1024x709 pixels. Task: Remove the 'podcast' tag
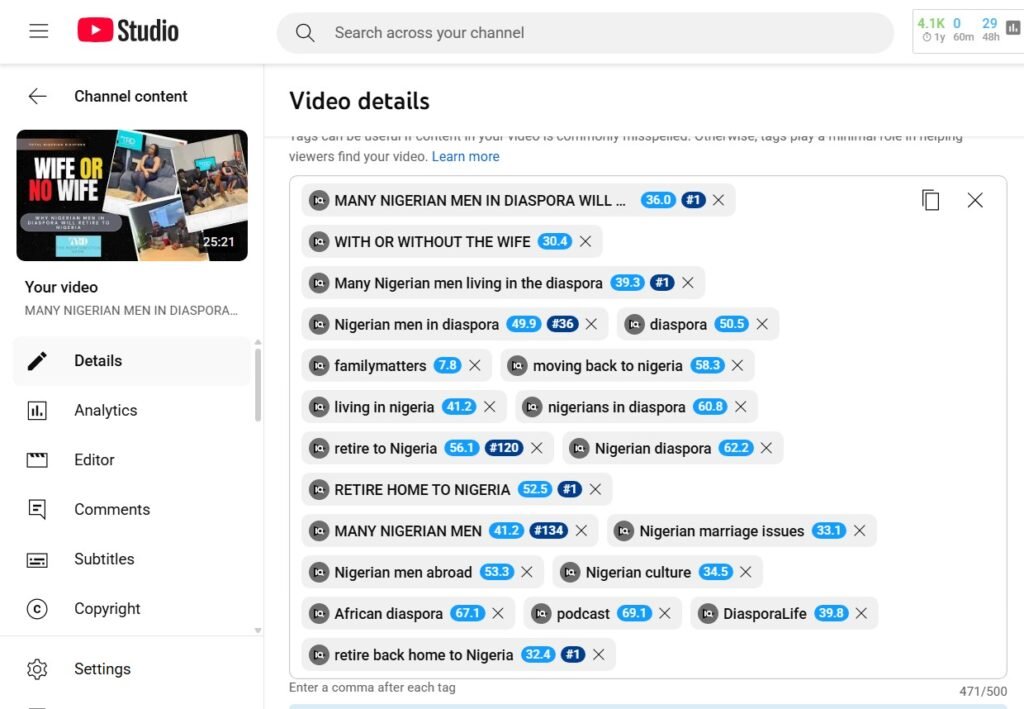[664, 614]
